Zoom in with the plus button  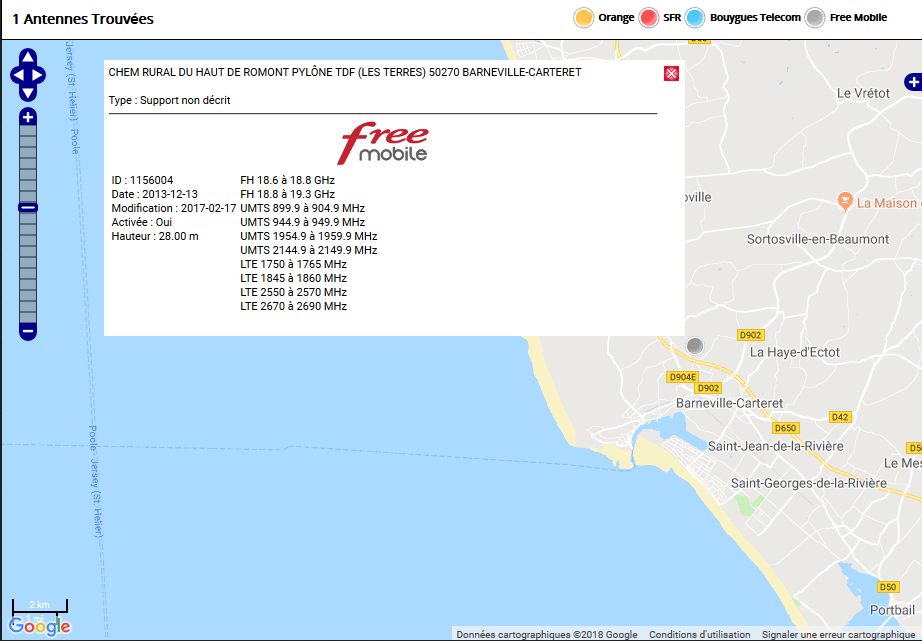(28, 116)
